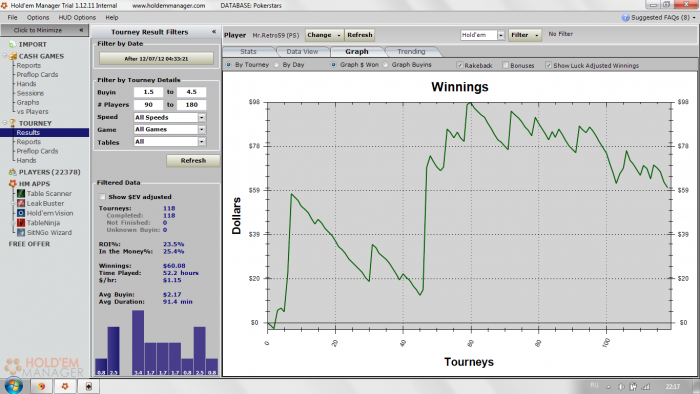
Task: Expand the Suggested FAQs dropdown arrow
Action: tap(694, 17)
